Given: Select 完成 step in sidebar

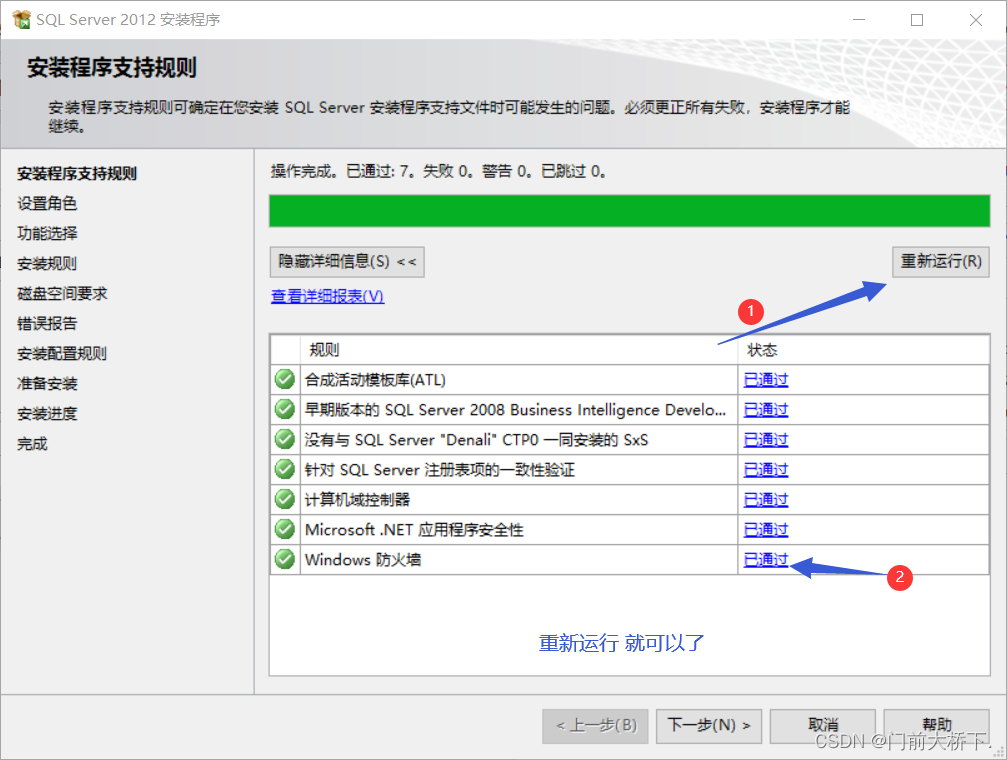Looking at the screenshot, I should click(x=32, y=443).
